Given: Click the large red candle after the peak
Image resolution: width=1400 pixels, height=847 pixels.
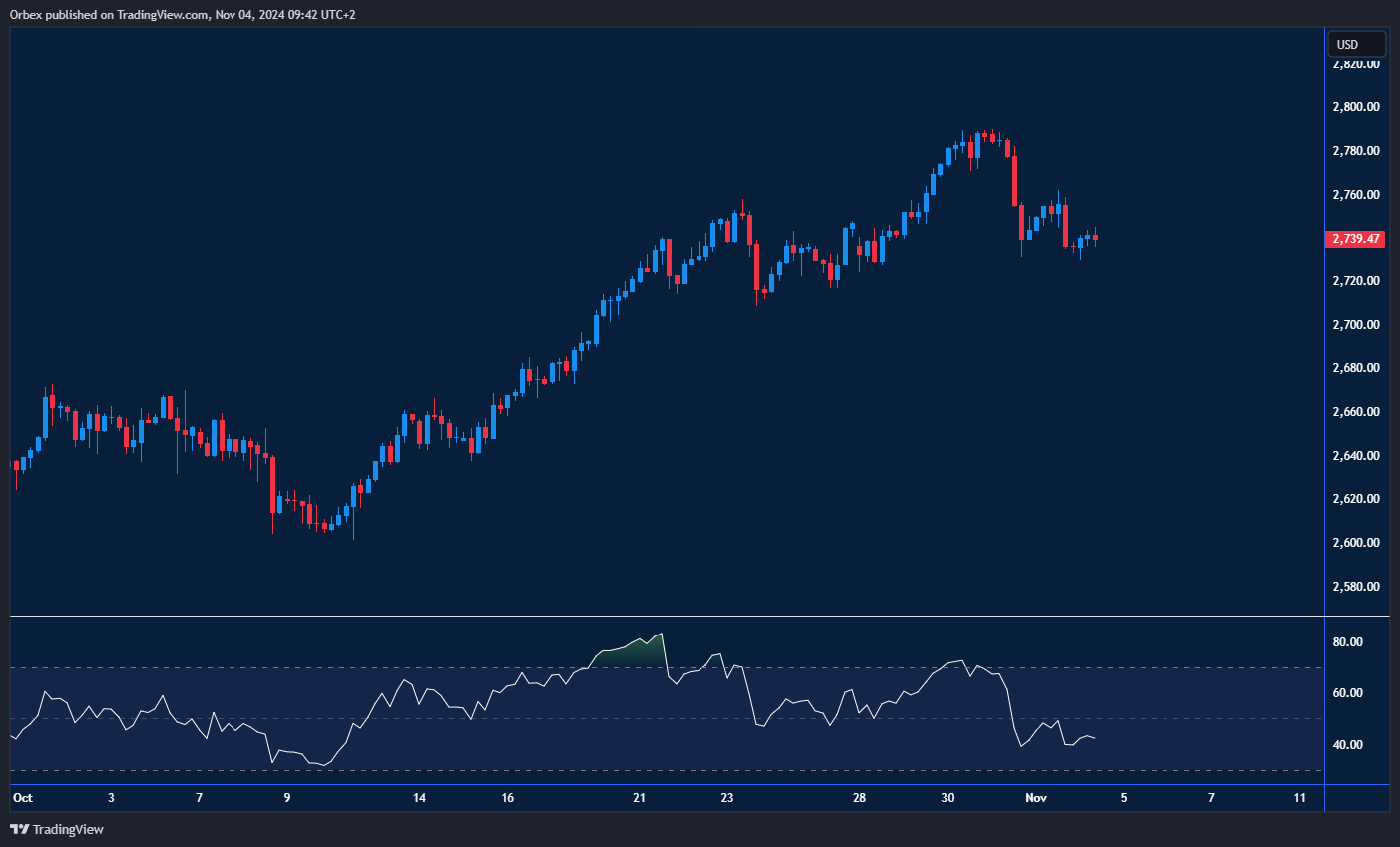Looking at the screenshot, I should pos(1014,180).
